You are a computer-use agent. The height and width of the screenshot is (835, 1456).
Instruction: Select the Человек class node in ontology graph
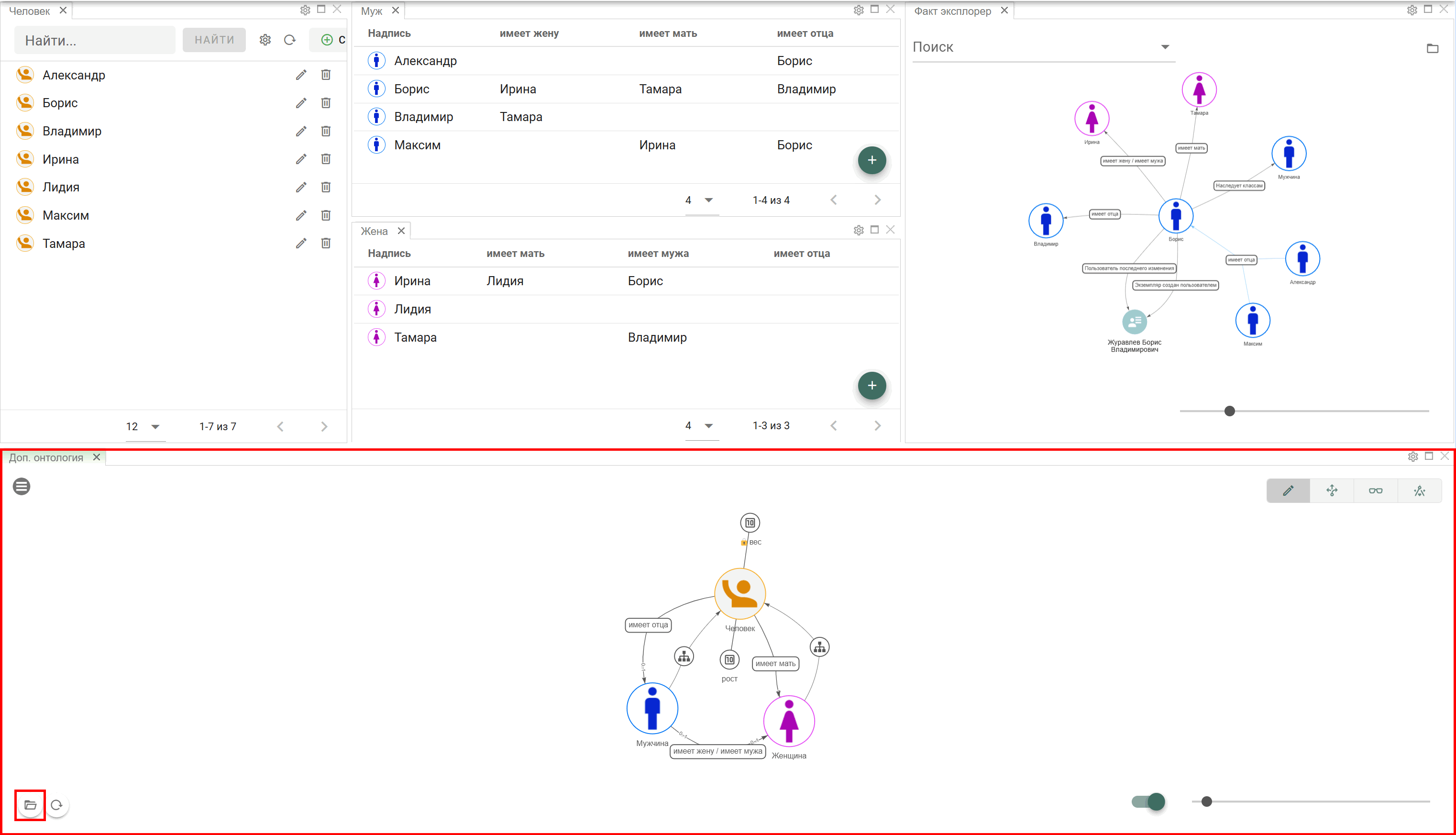740,593
